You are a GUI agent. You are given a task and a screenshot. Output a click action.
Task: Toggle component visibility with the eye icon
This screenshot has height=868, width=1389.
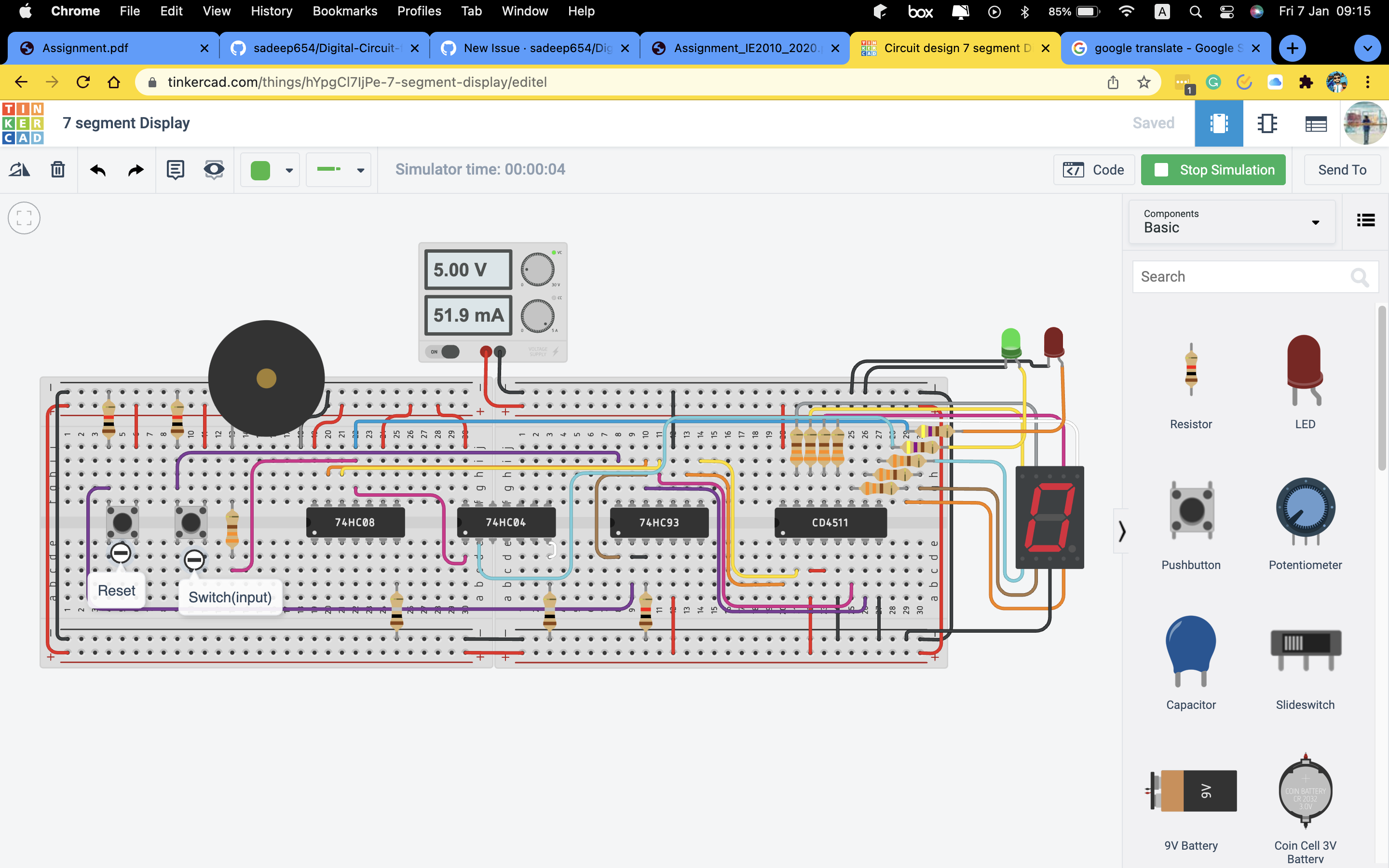(x=214, y=169)
